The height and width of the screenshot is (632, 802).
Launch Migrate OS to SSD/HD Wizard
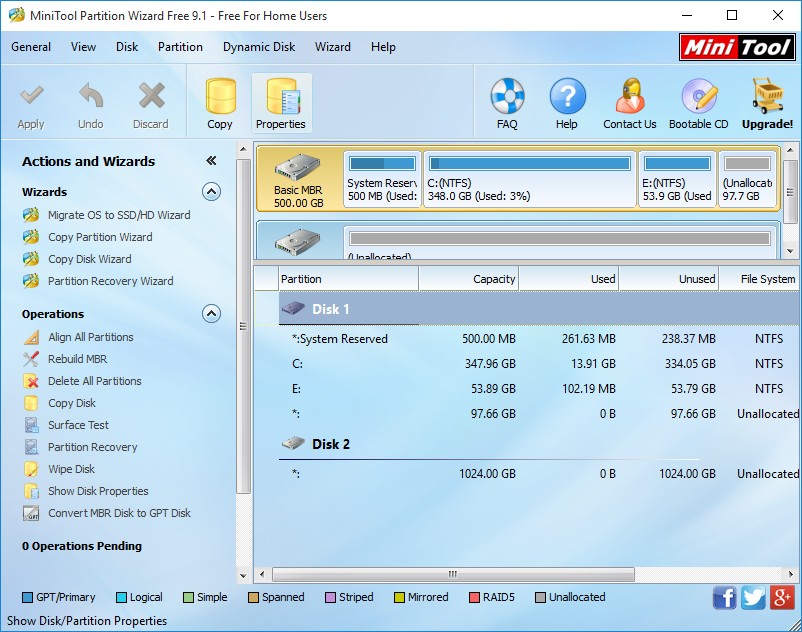coord(119,215)
